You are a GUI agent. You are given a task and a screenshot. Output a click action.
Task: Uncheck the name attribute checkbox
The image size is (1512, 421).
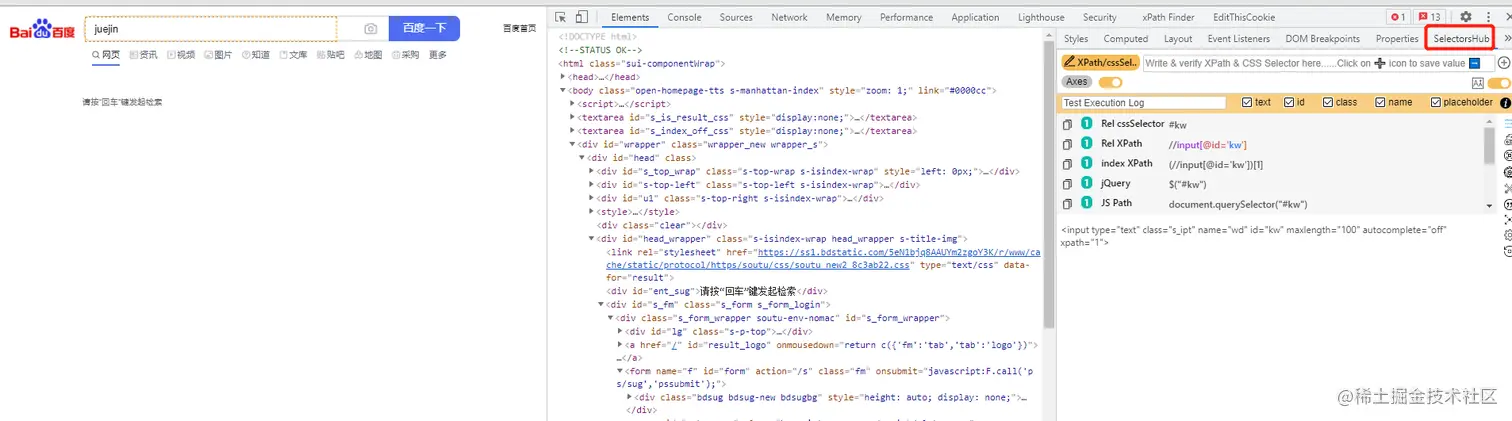1380,102
